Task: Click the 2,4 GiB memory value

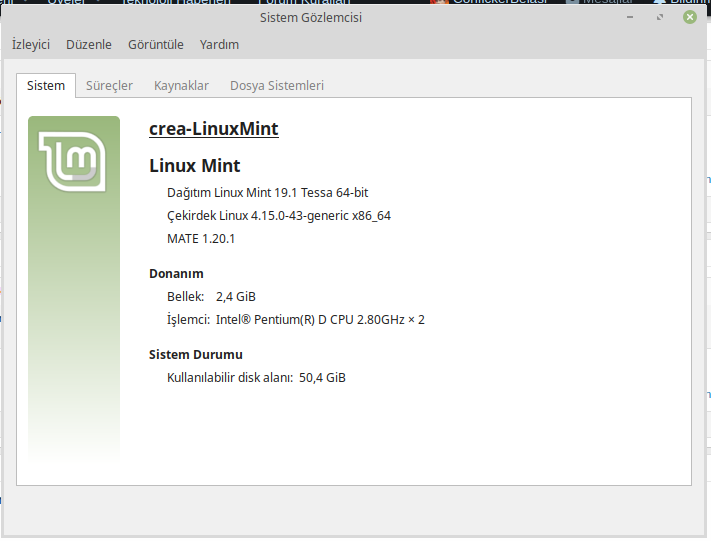Action: [x=236, y=297]
